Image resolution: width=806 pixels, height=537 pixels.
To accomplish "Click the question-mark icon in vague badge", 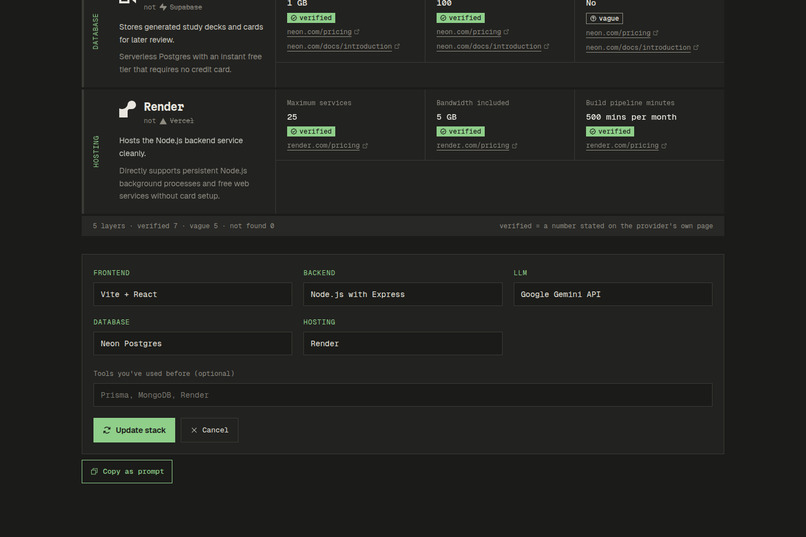I will (593, 18).
